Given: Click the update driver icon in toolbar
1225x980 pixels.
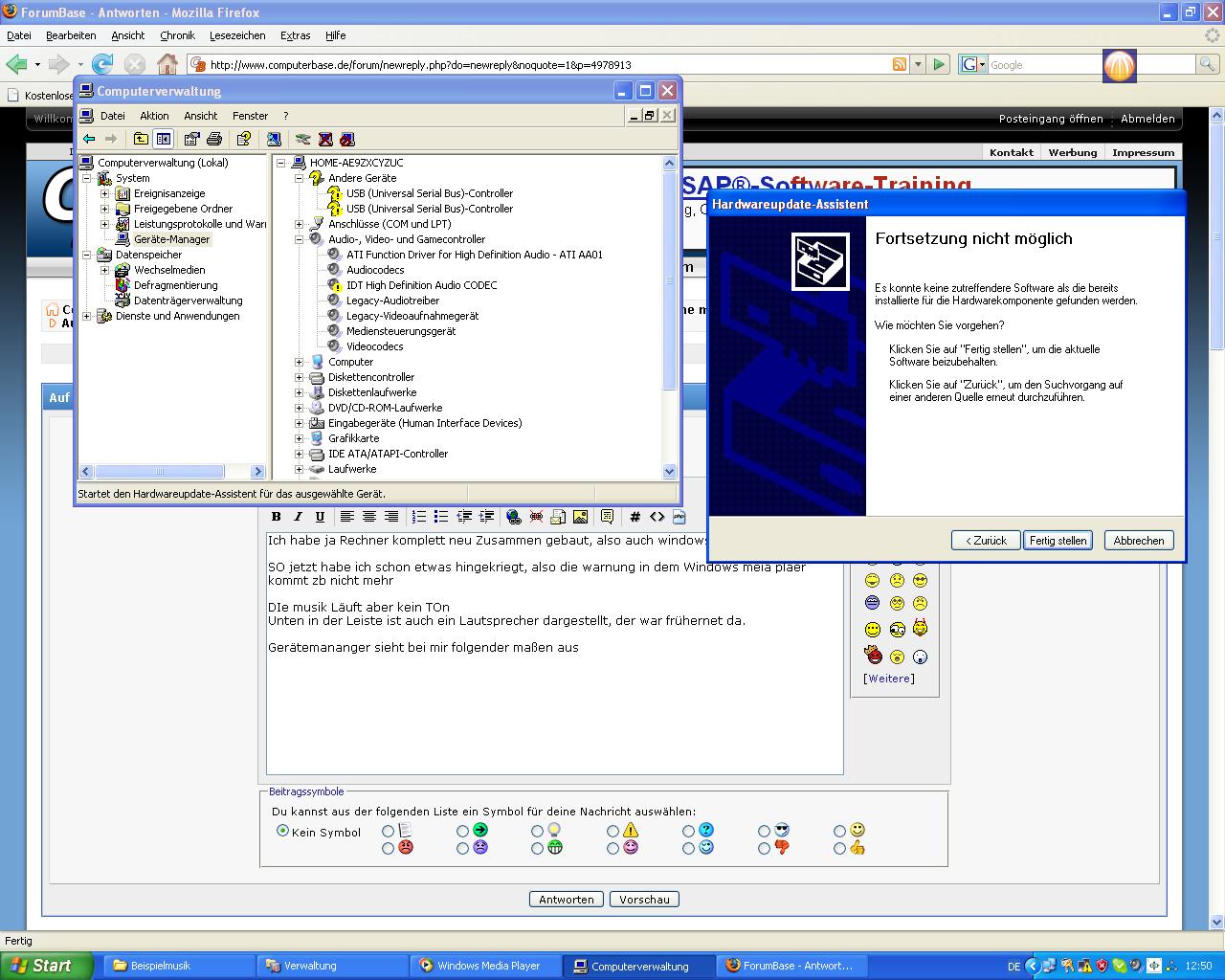Looking at the screenshot, I should click(x=303, y=139).
